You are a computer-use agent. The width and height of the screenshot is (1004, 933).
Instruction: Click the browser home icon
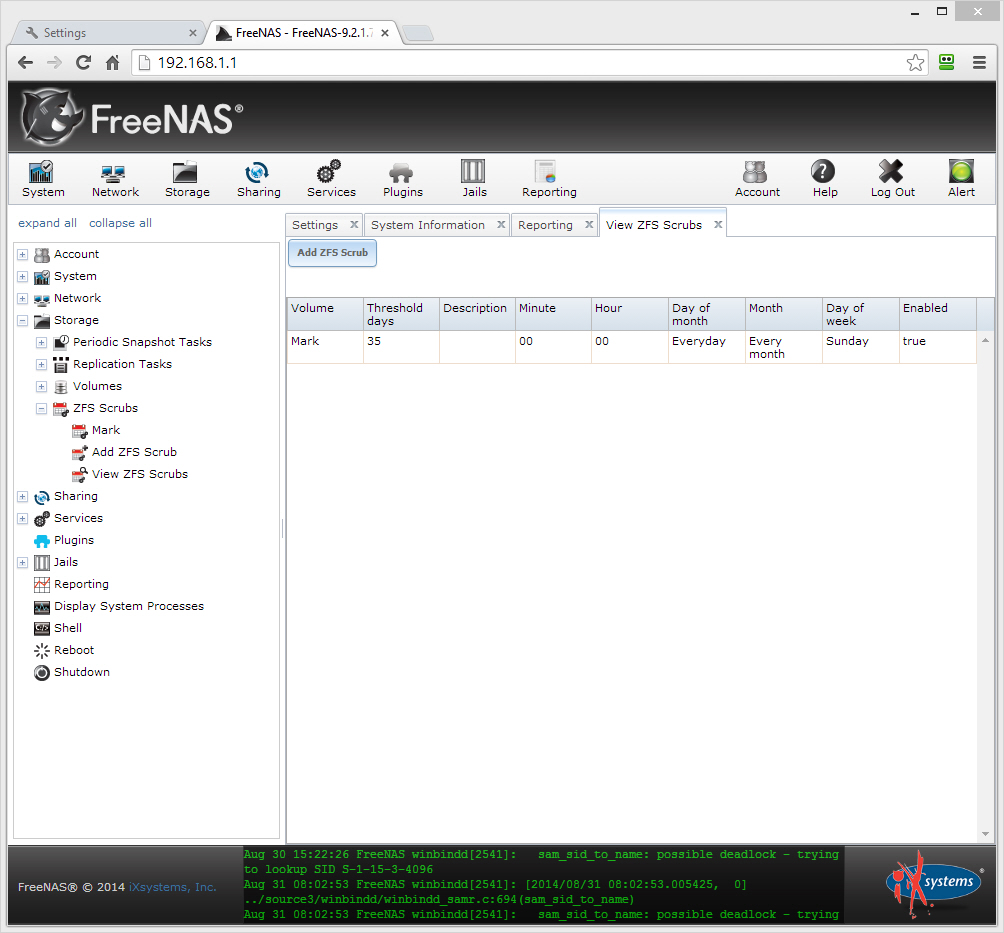tap(113, 63)
